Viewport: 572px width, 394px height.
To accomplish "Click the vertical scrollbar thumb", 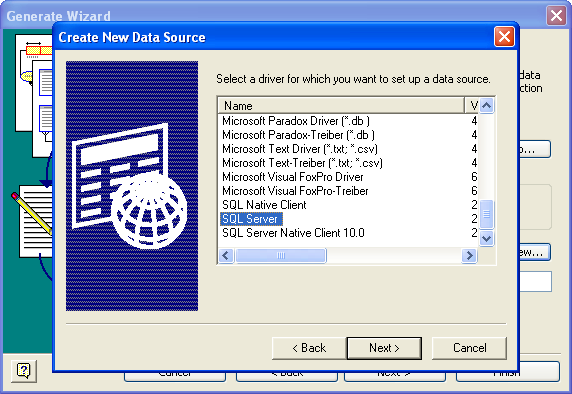I will 487,215.
